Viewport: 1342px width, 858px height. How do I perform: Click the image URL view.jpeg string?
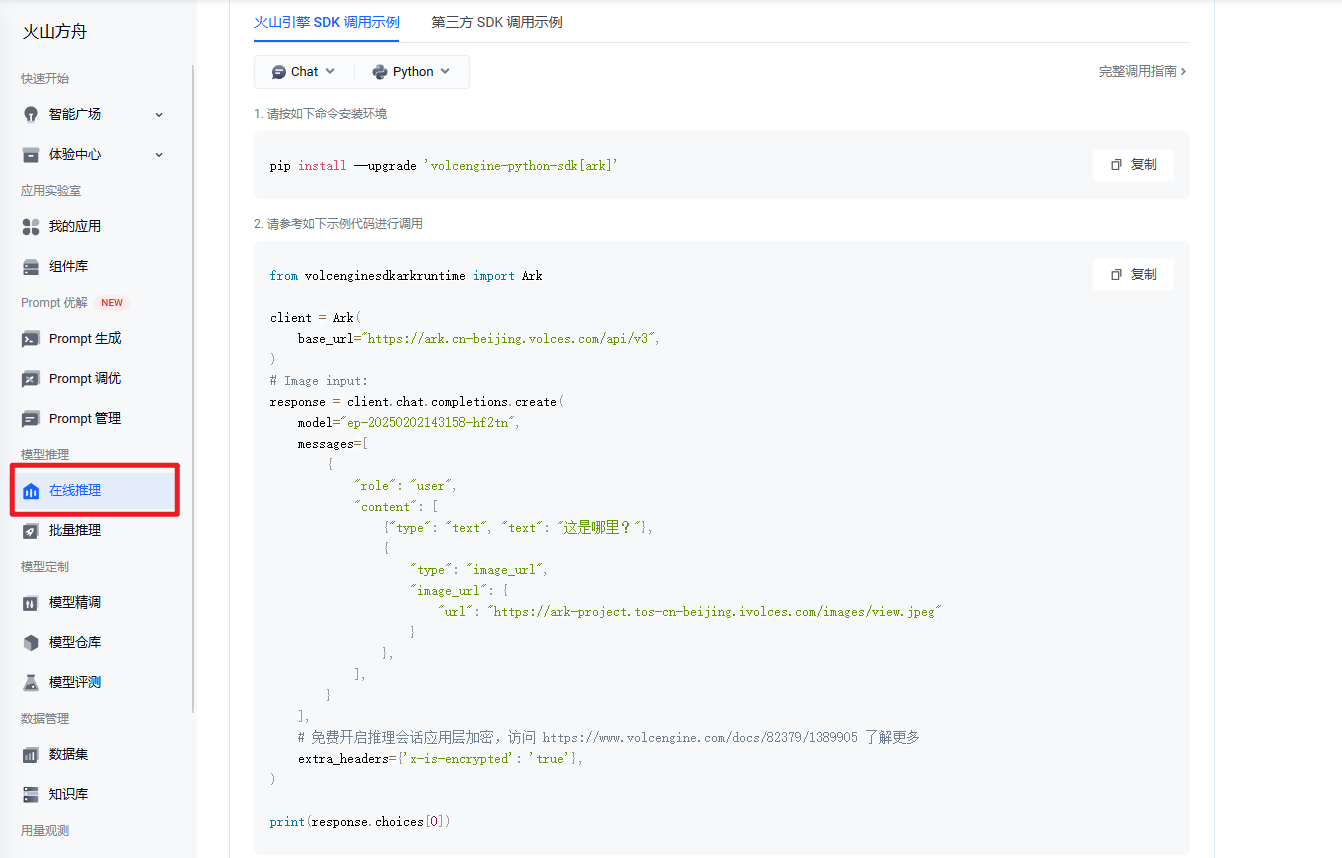click(x=714, y=611)
